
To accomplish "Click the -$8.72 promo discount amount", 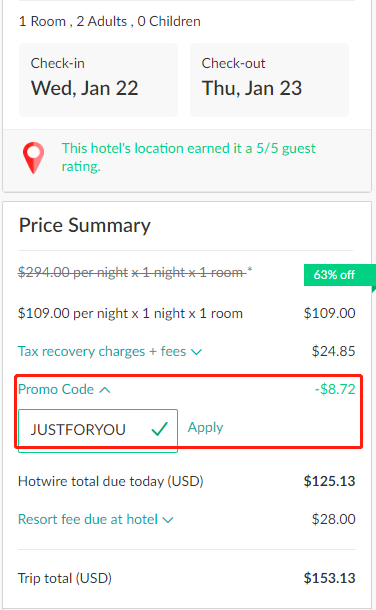I will [335, 389].
